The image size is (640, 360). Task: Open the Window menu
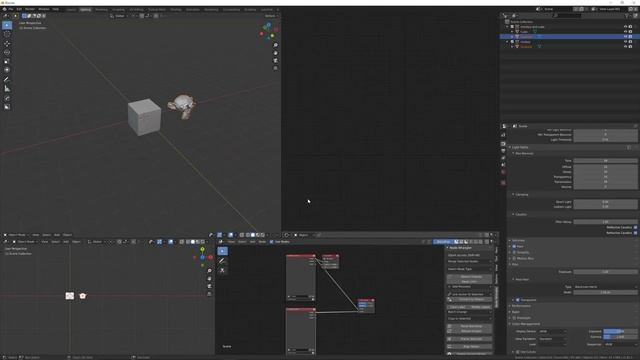pyautogui.click(x=43, y=9)
